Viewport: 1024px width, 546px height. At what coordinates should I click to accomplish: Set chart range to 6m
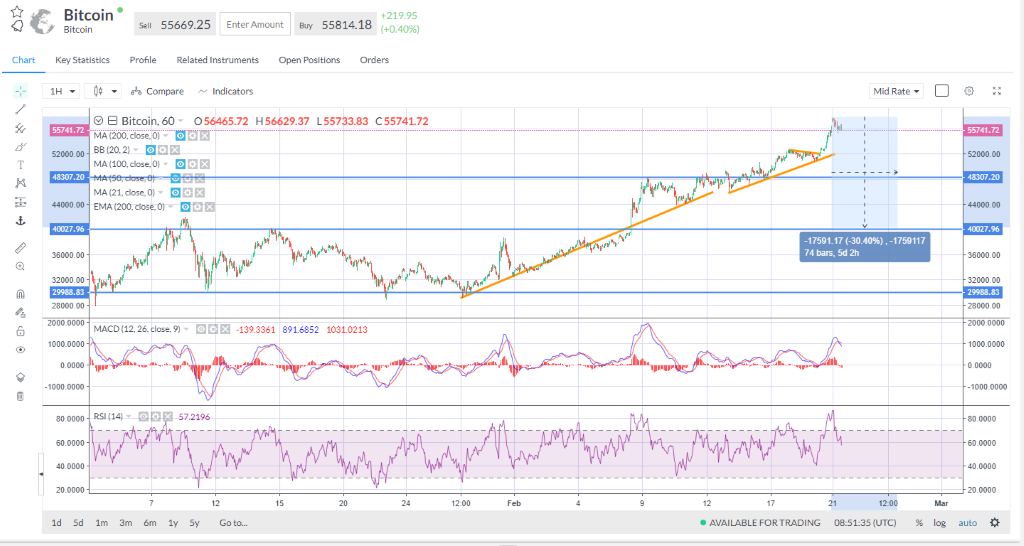[x=150, y=522]
